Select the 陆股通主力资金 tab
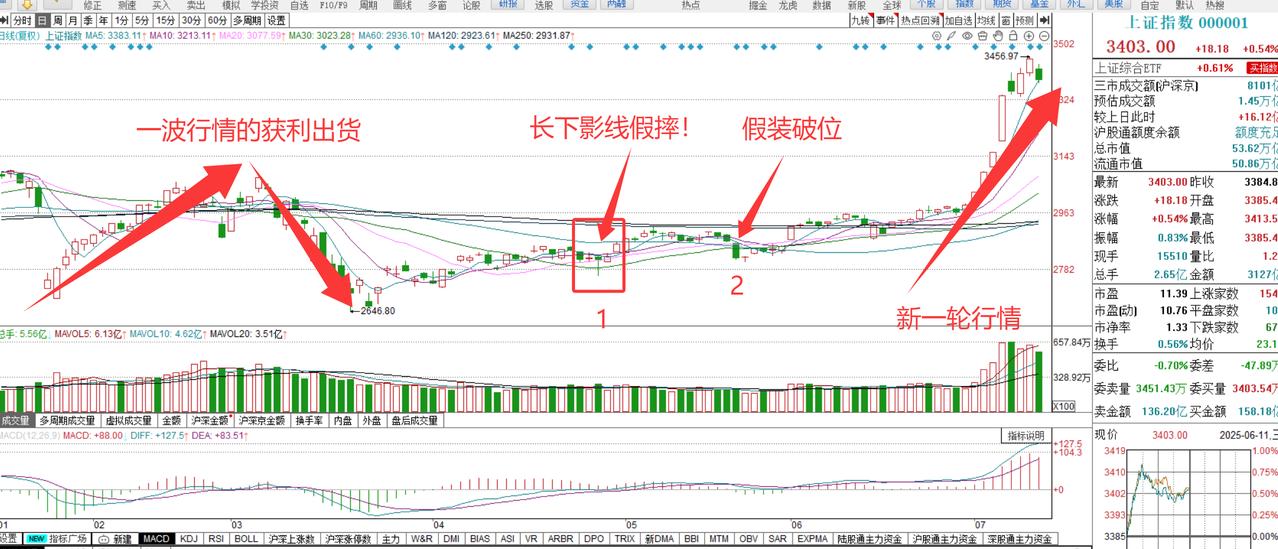1278x549 pixels. [x=870, y=539]
